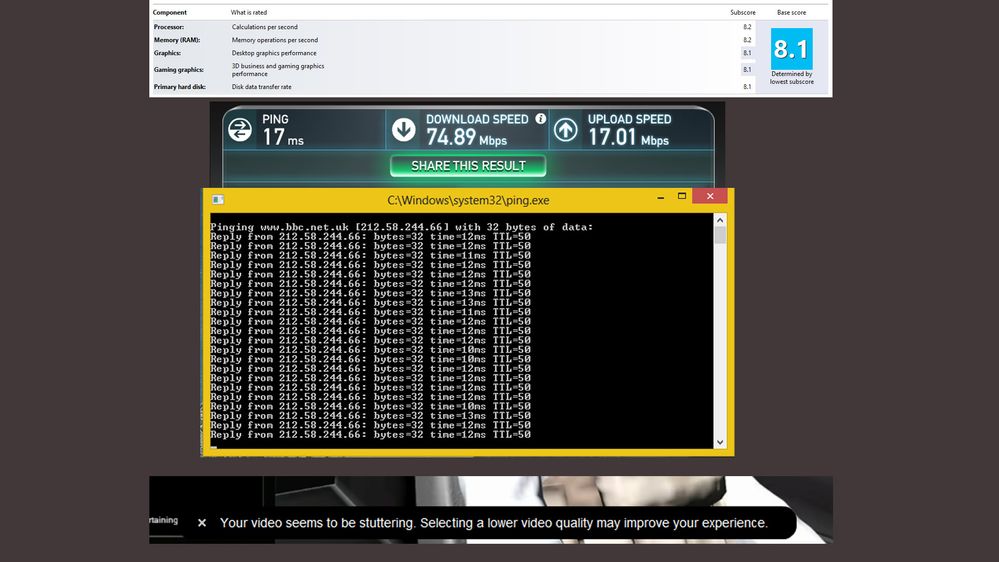Click the 'Pinging www.bbc.net.uk' line

click(x=401, y=227)
